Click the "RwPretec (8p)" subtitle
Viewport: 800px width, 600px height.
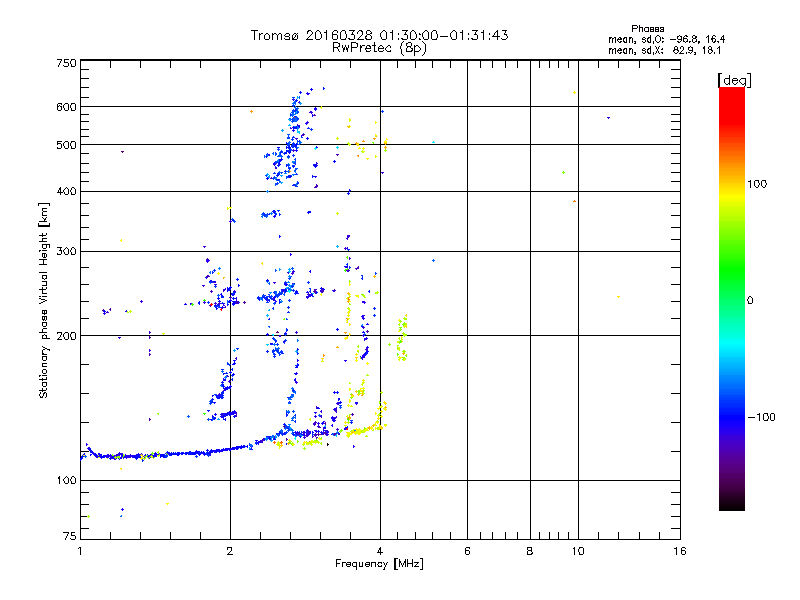pos(379,48)
